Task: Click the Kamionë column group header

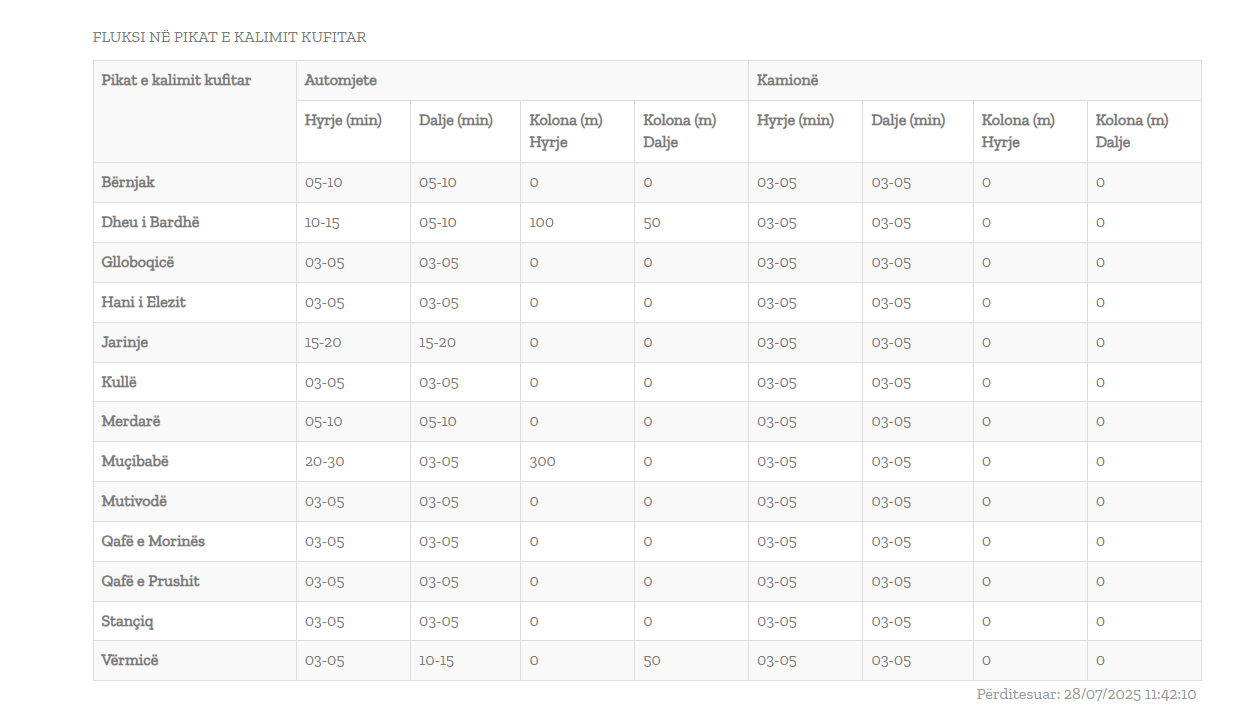Action: (x=787, y=80)
